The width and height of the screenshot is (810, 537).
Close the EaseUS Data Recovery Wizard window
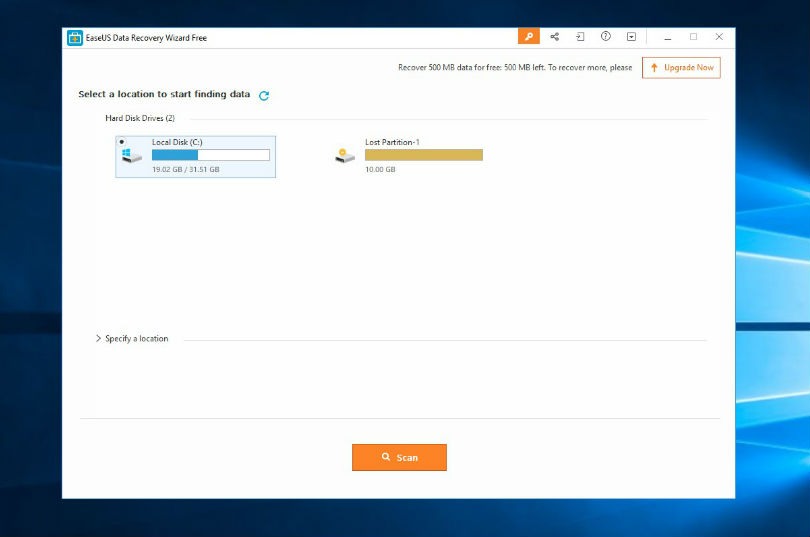(x=719, y=37)
